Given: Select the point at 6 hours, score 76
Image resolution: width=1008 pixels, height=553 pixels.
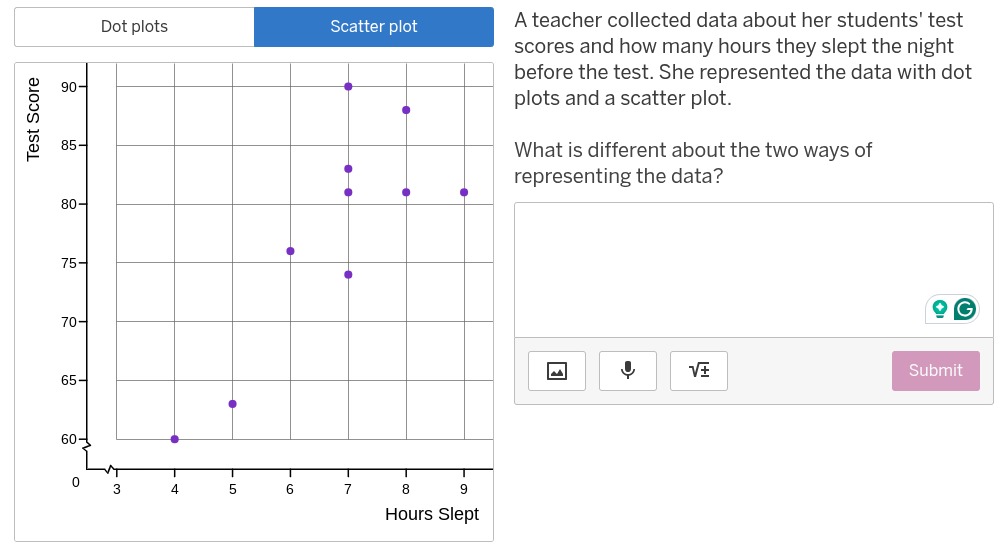Looking at the screenshot, I should (291, 251).
